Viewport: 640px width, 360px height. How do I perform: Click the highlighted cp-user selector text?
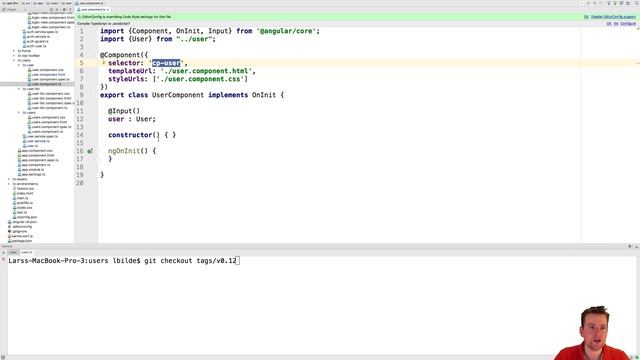166,63
